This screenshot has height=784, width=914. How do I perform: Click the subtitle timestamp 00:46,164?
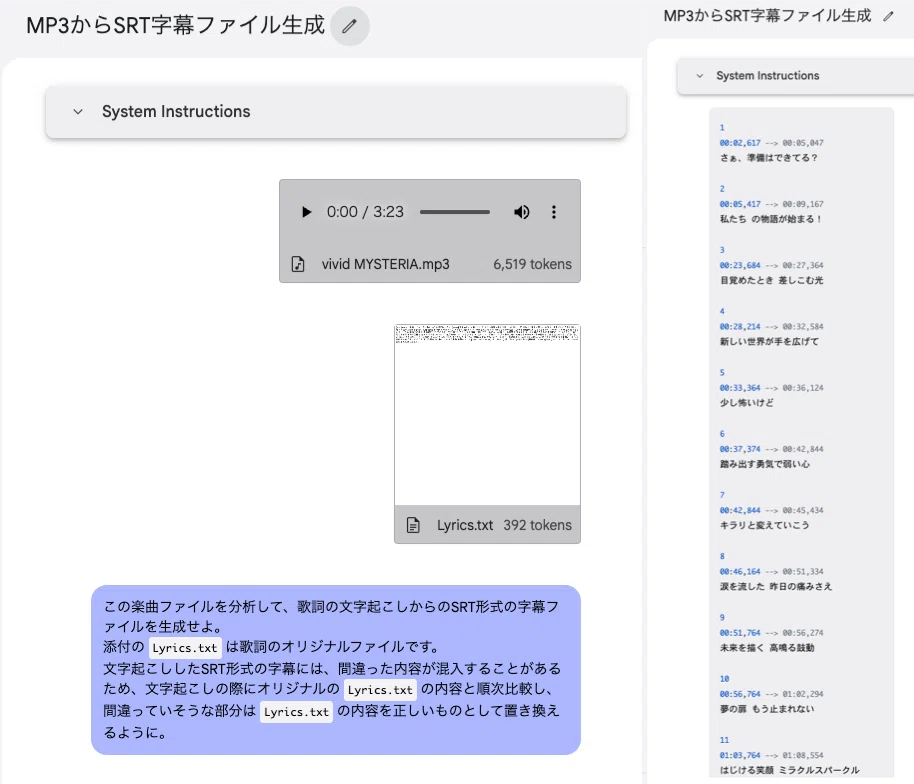tap(740, 571)
